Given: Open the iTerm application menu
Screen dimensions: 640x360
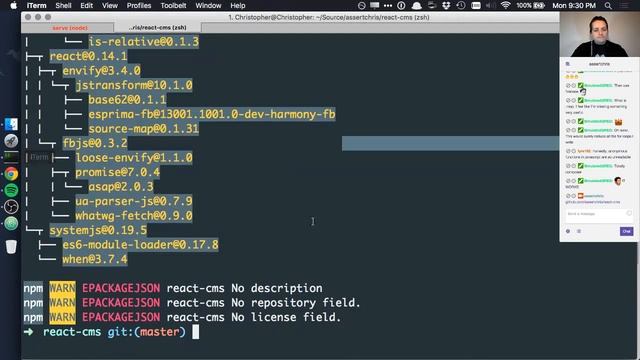Looking at the screenshot, I should click(36, 5).
